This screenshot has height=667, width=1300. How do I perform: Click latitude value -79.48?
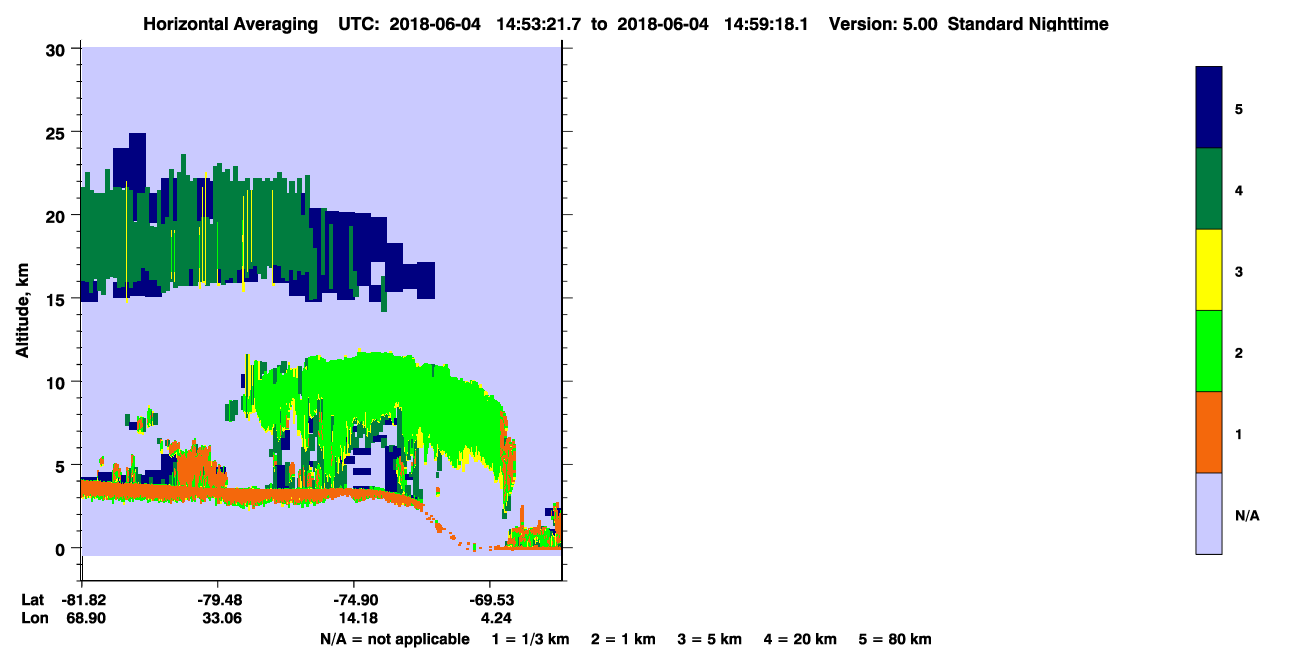218,600
